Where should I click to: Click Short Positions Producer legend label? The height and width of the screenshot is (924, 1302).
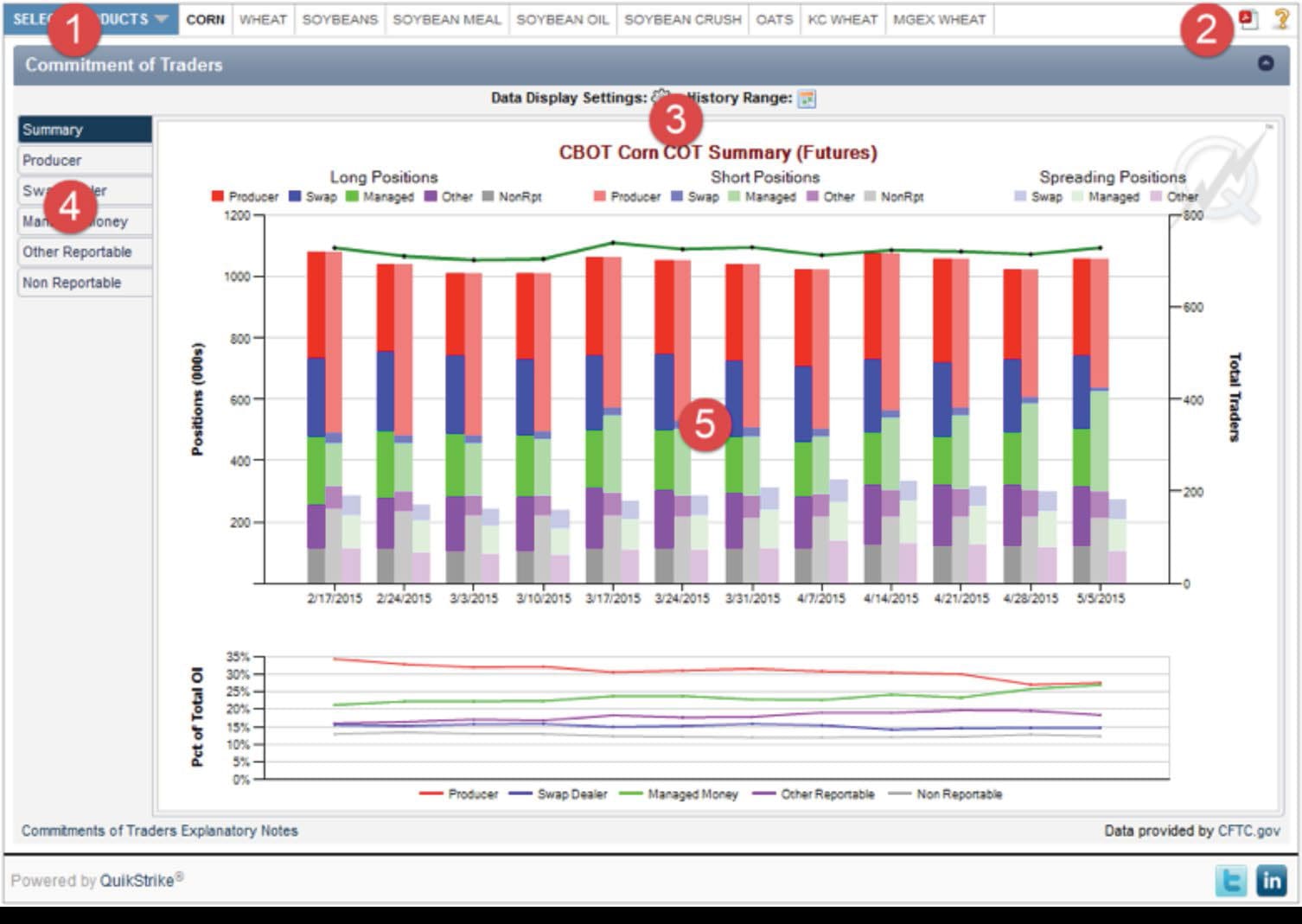click(x=635, y=197)
